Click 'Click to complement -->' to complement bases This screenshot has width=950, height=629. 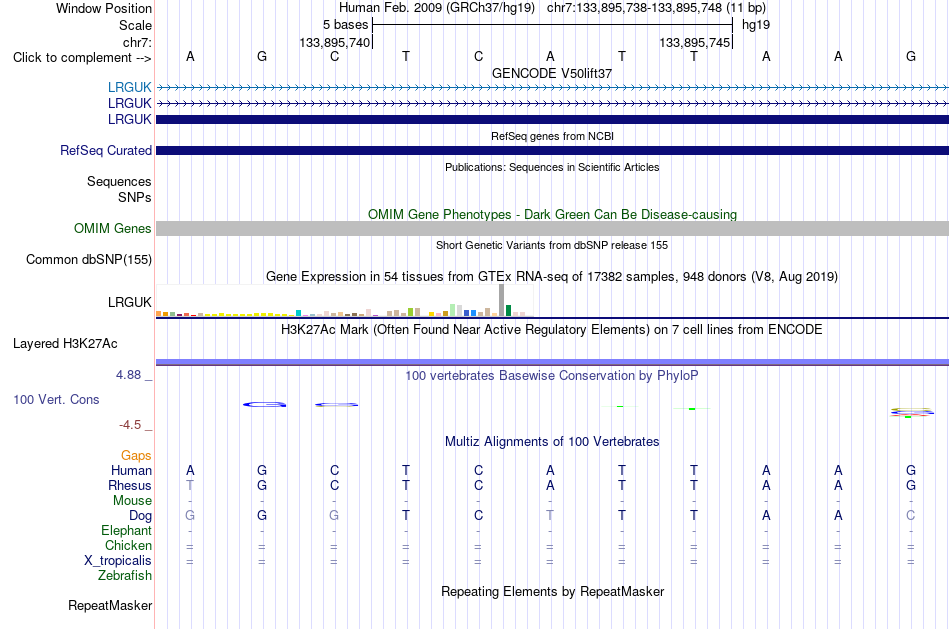(82, 58)
